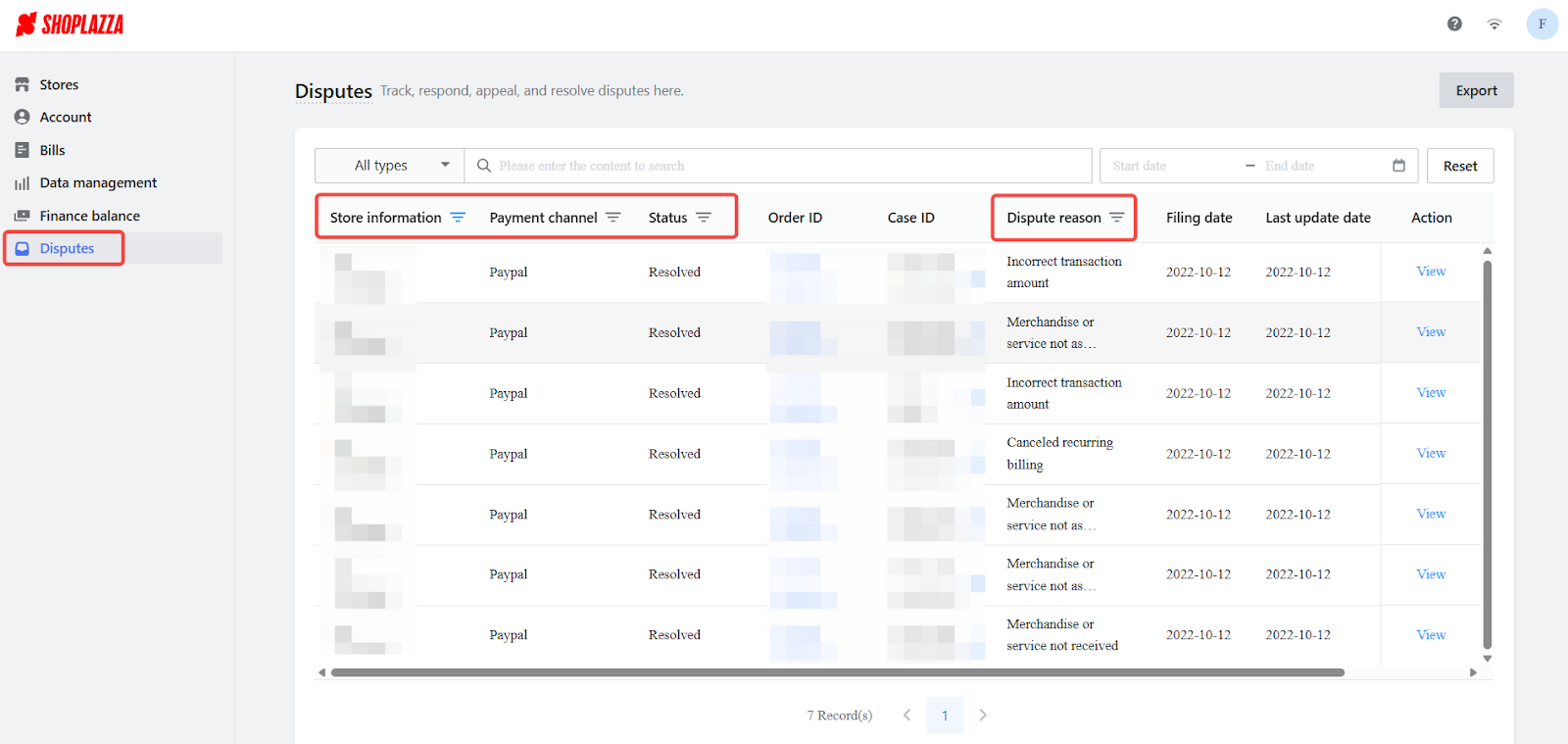Click the Last update date column header
This screenshot has height=744, width=1568.
tap(1318, 218)
